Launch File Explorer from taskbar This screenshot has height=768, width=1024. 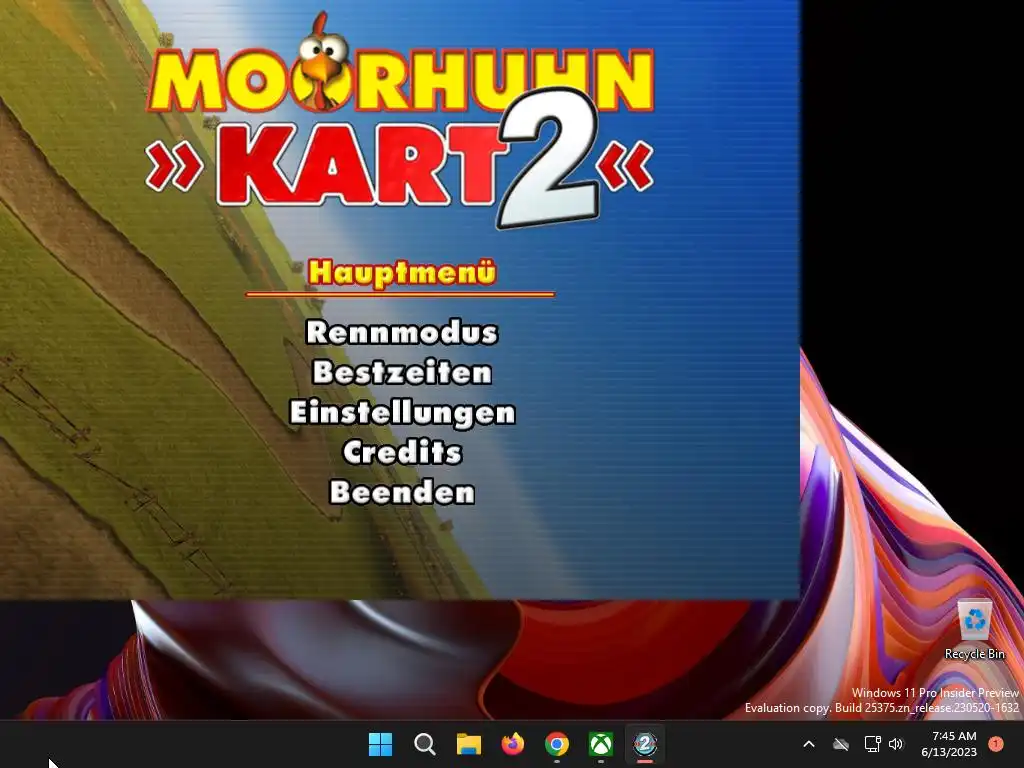[x=468, y=744]
